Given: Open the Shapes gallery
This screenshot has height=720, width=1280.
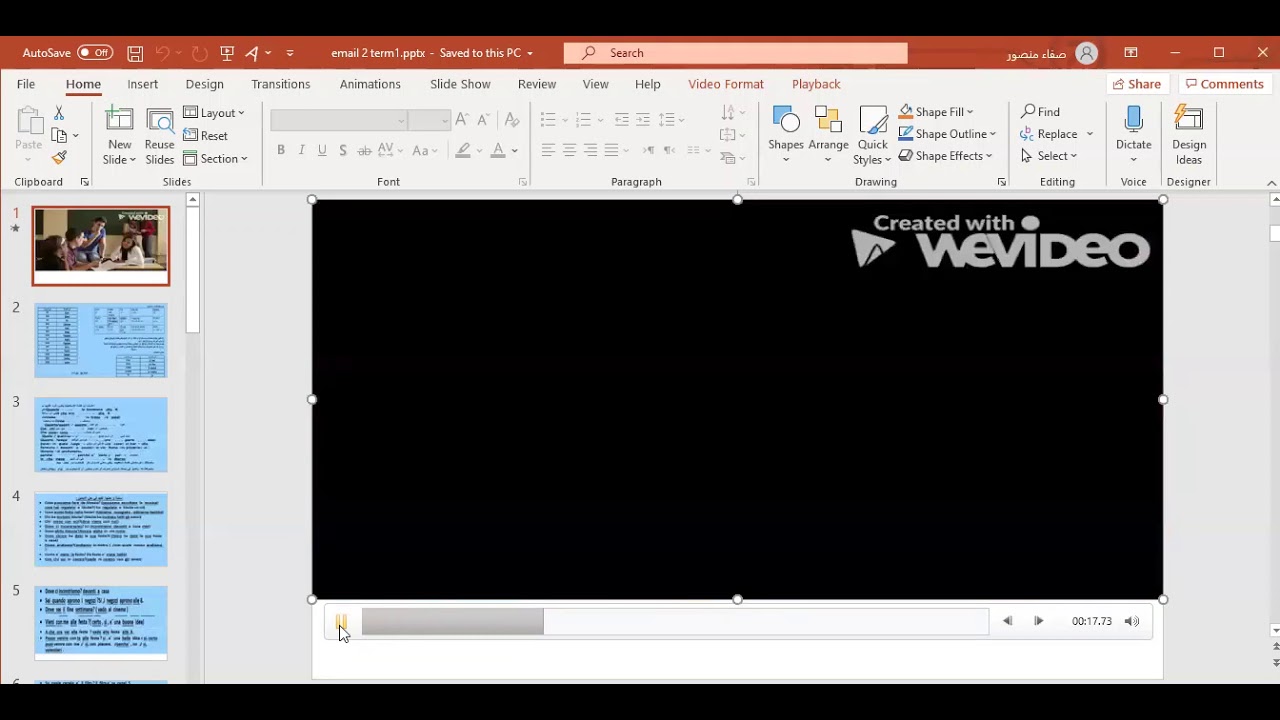Looking at the screenshot, I should 786,136.
